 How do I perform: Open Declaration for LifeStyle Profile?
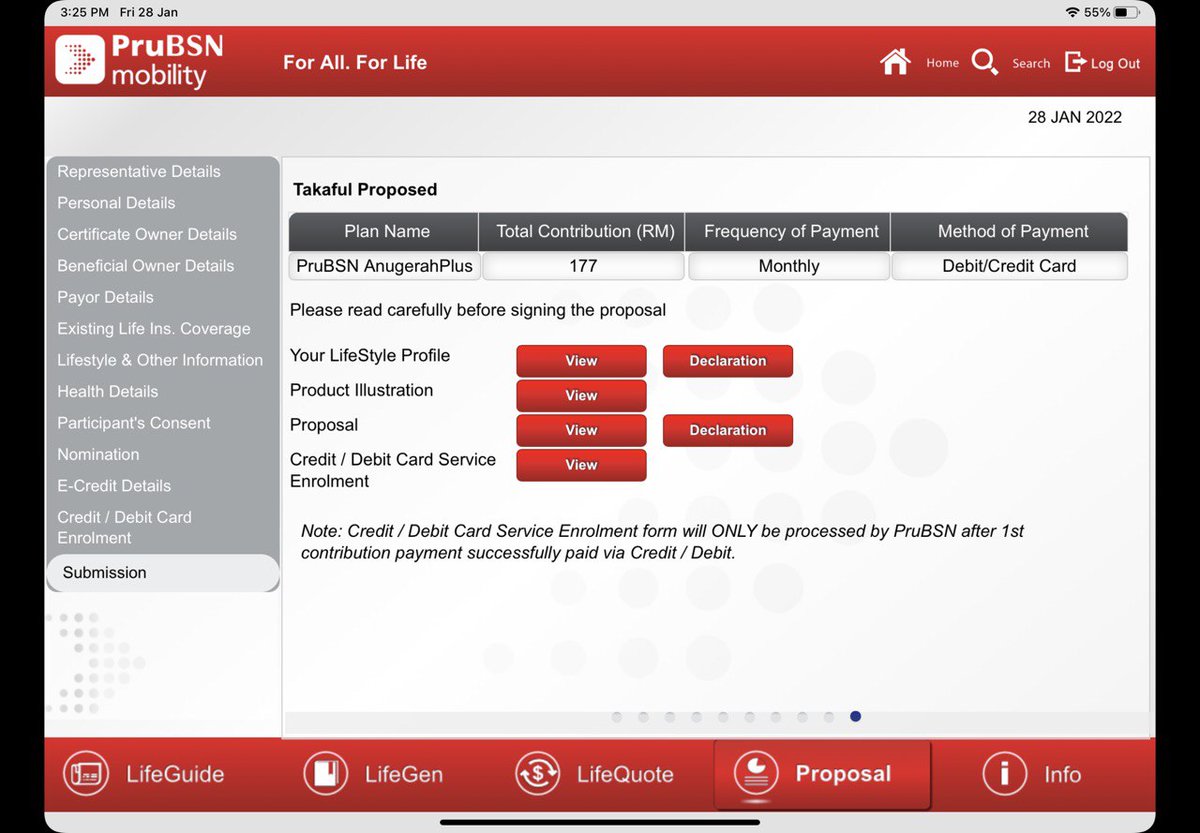click(728, 361)
